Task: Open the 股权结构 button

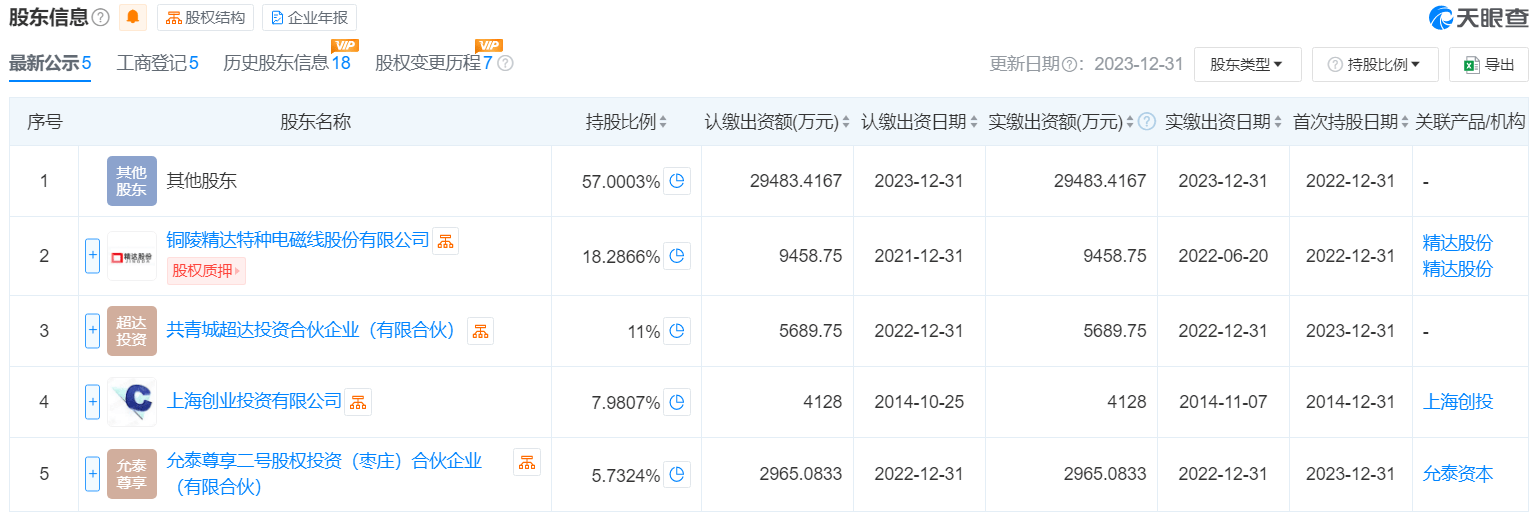Action: pos(204,17)
